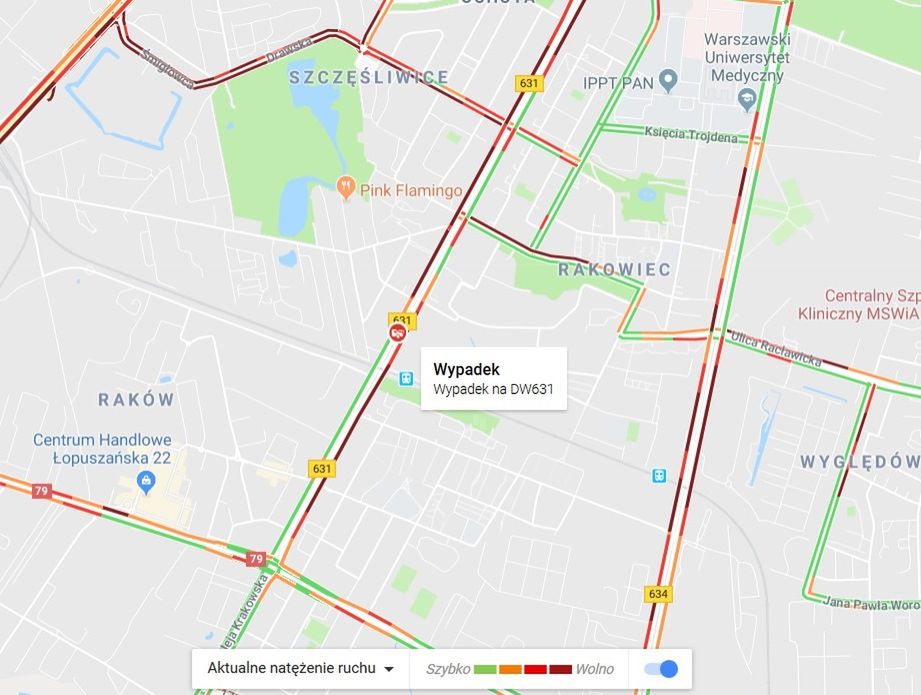Screen dimensions: 921x695
Task: Click the Ulica Racławicka street label
Action: 775,349
